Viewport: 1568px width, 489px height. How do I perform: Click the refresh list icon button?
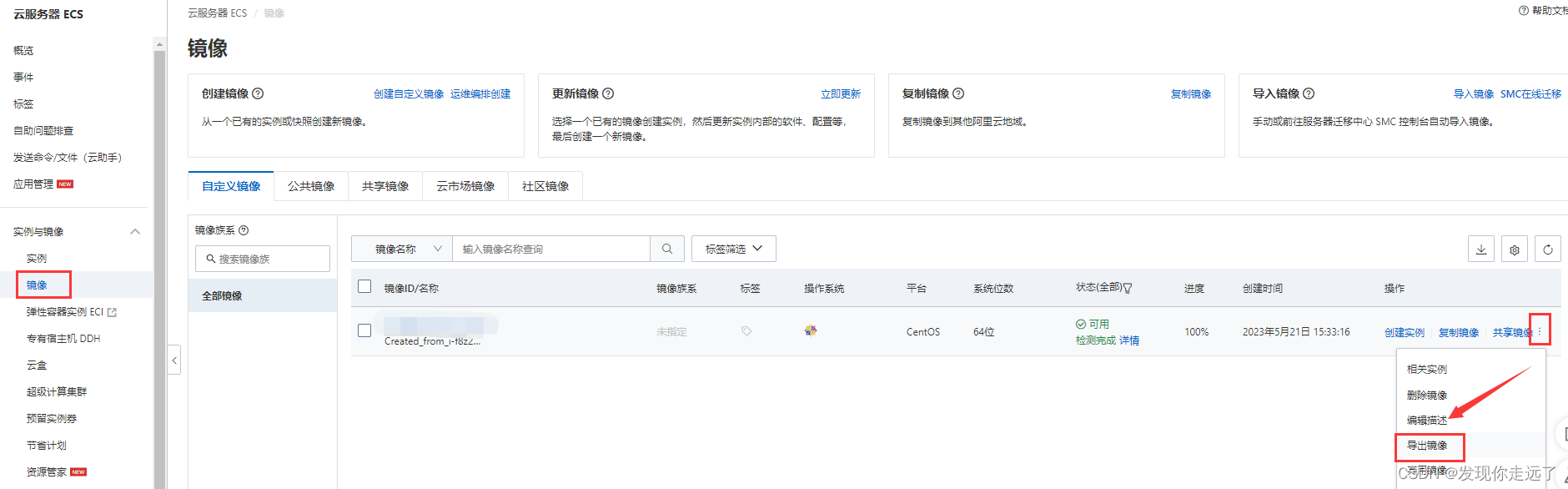click(1548, 250)
